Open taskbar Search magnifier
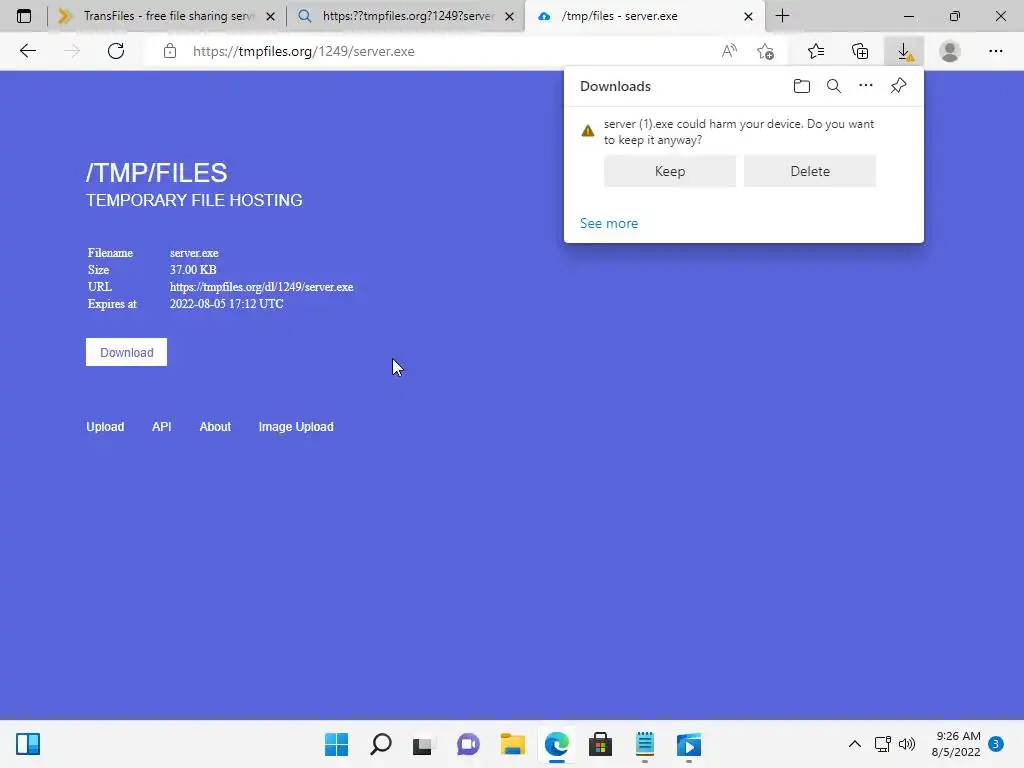Screen dimensions: 1024x768 [x=381, y=744]
